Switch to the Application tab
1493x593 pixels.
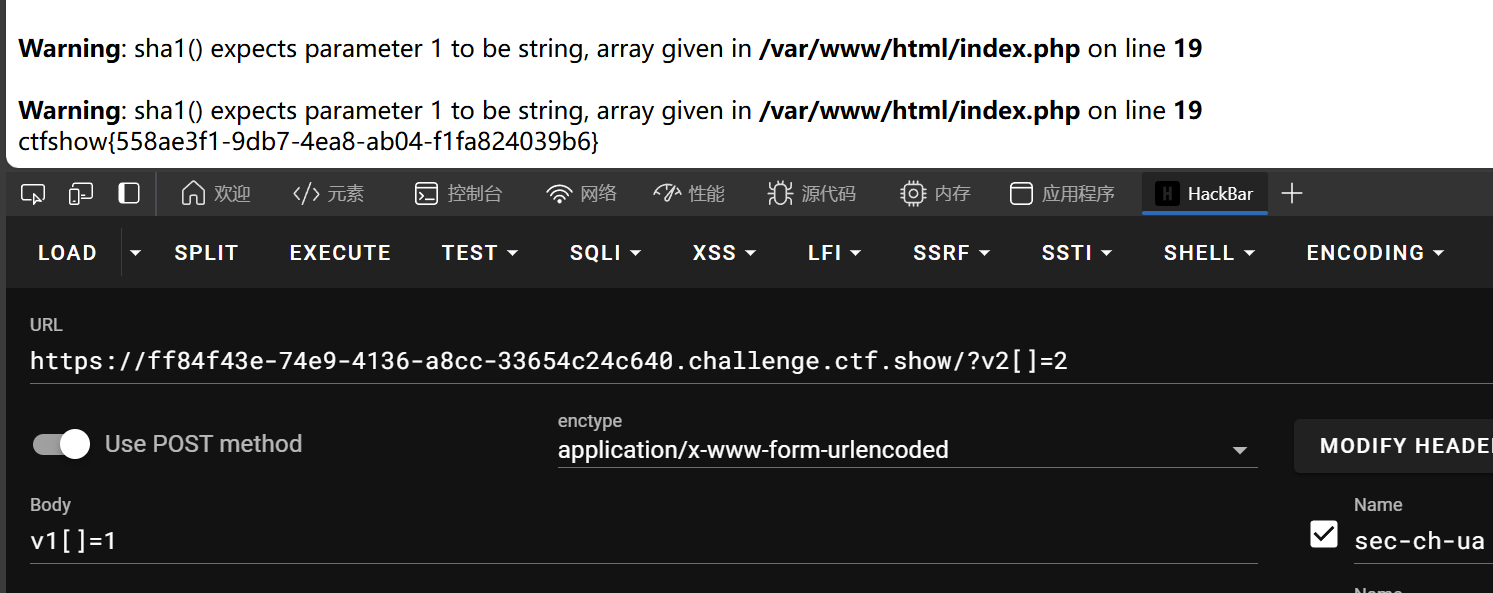(1062, 194)
